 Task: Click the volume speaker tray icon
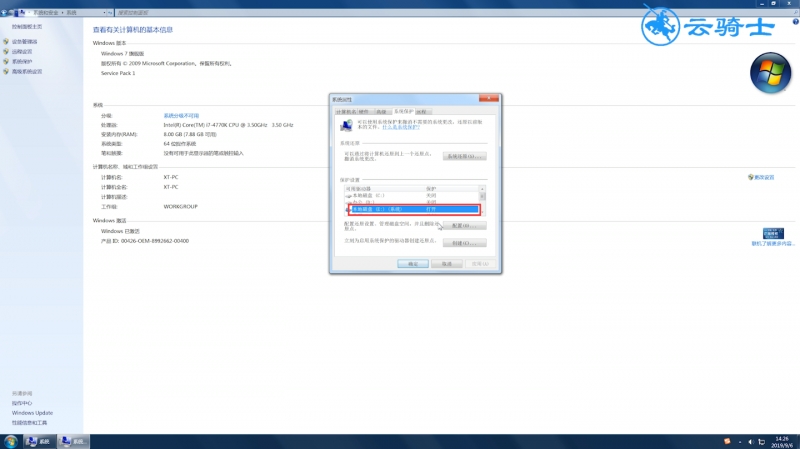click(751, 442)
